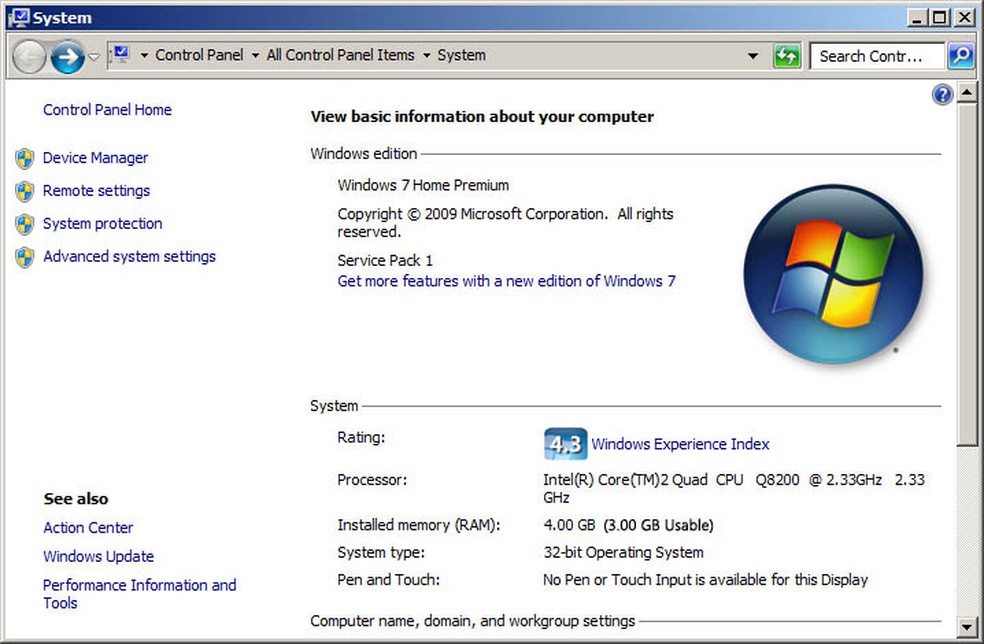
Task: Click the shield icon beside Remote settings
Action: point(24,191)
